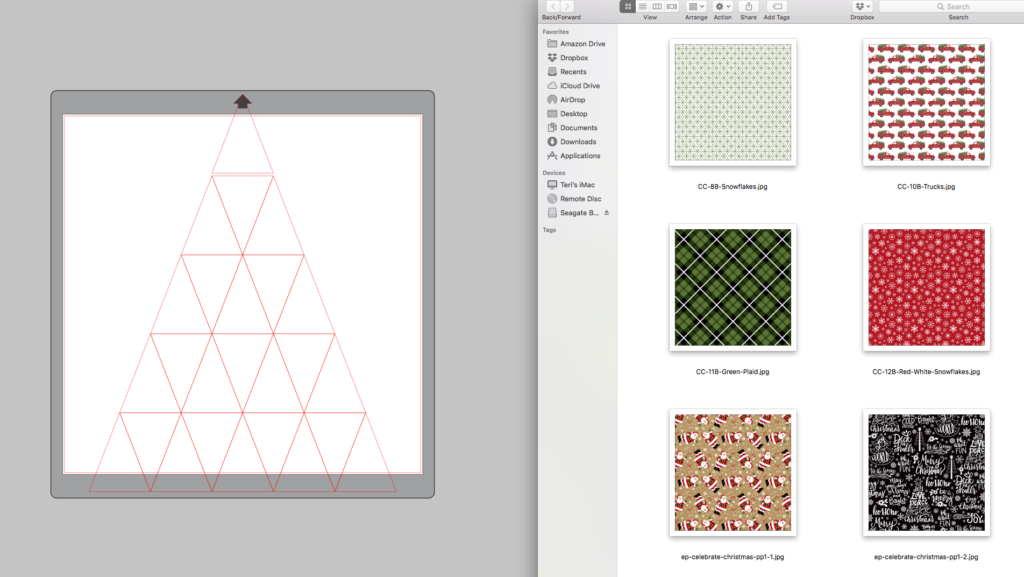Go back with the Finder back arrow
The height and width of the screenshot is (577, 1024).
(552, 6)
